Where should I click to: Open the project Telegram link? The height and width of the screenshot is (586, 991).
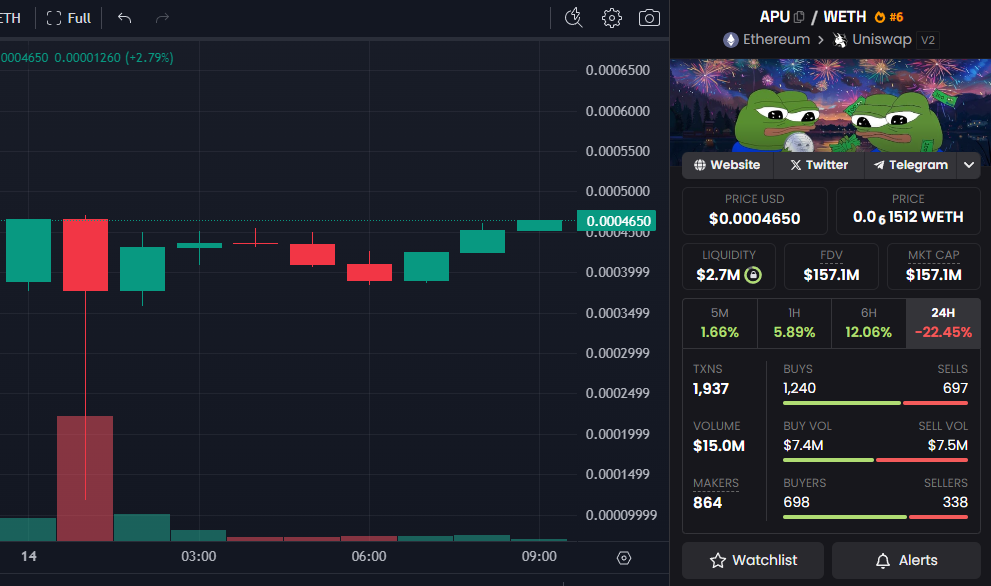[910, 165]
